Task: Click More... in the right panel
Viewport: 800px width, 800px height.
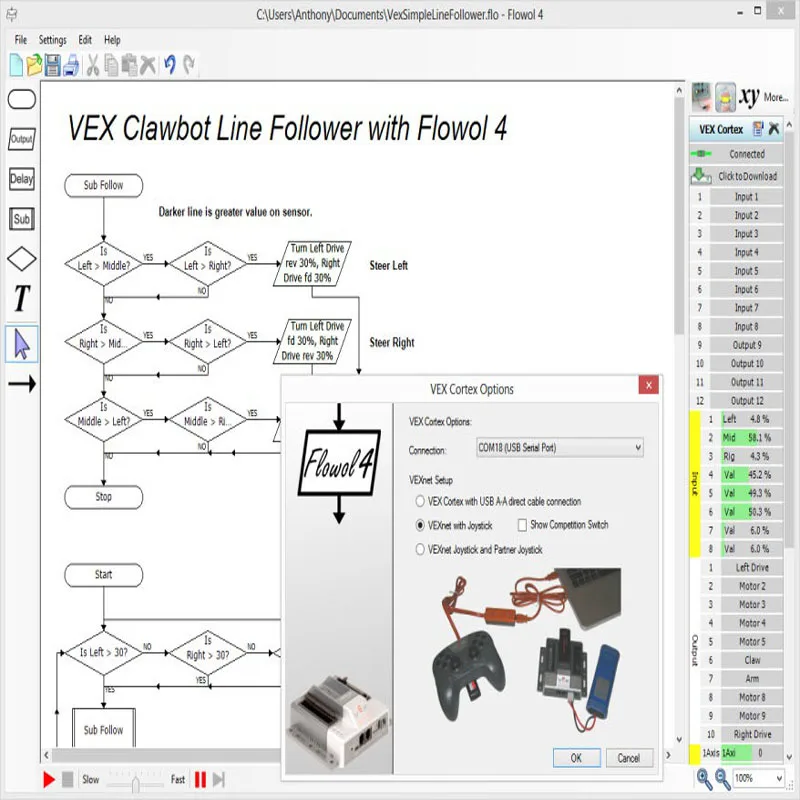Action: coord(776,97)
